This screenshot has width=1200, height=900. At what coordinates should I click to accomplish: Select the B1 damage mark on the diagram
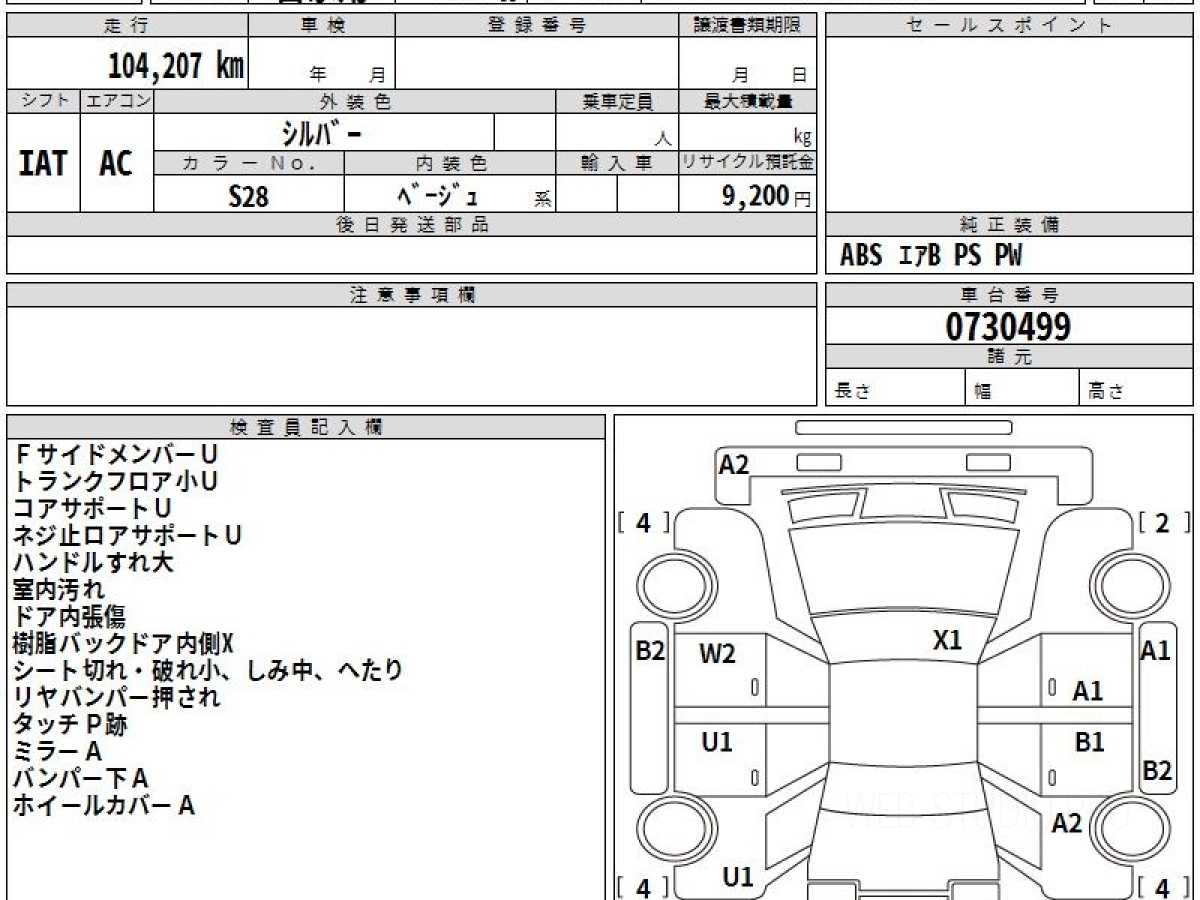click(x=1089, y=743)
